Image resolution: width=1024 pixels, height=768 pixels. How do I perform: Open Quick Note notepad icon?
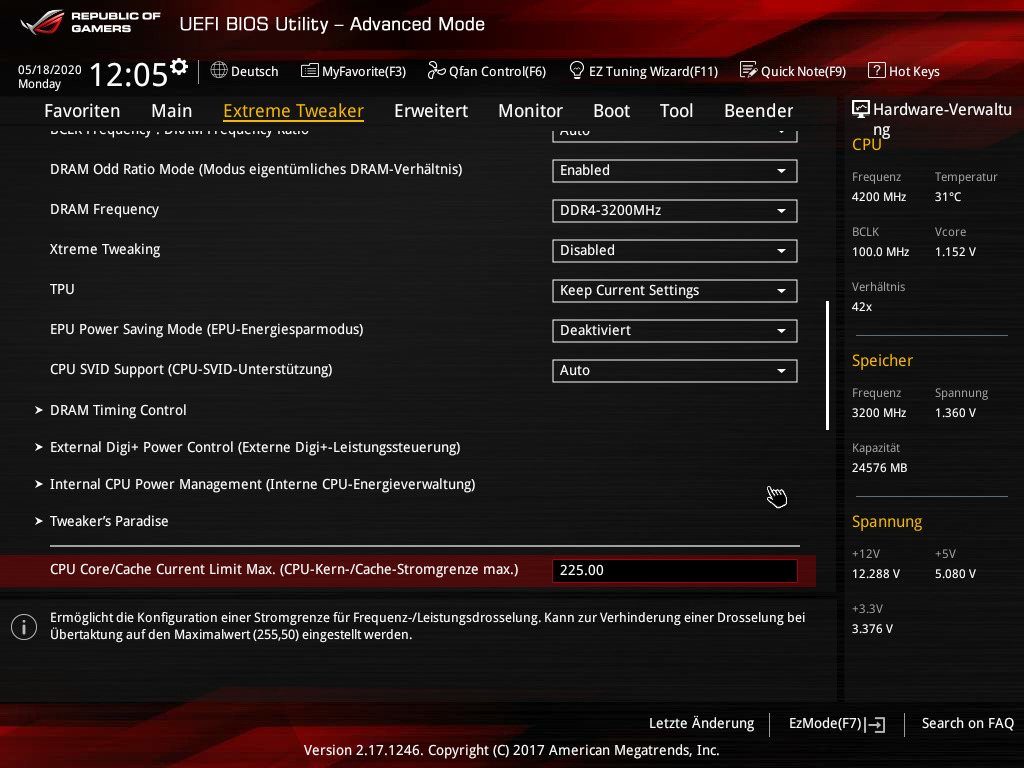[x=748, y=70]
